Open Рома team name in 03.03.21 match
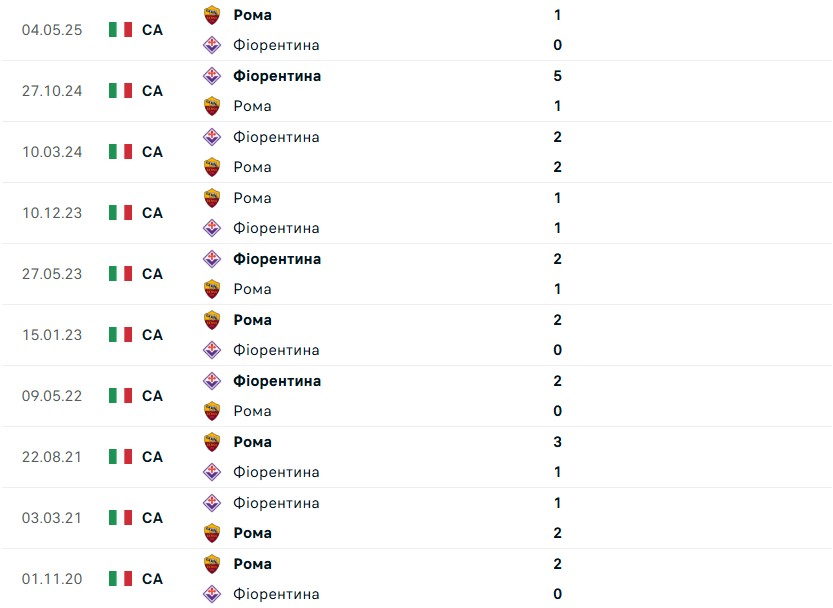 point(252,533)
